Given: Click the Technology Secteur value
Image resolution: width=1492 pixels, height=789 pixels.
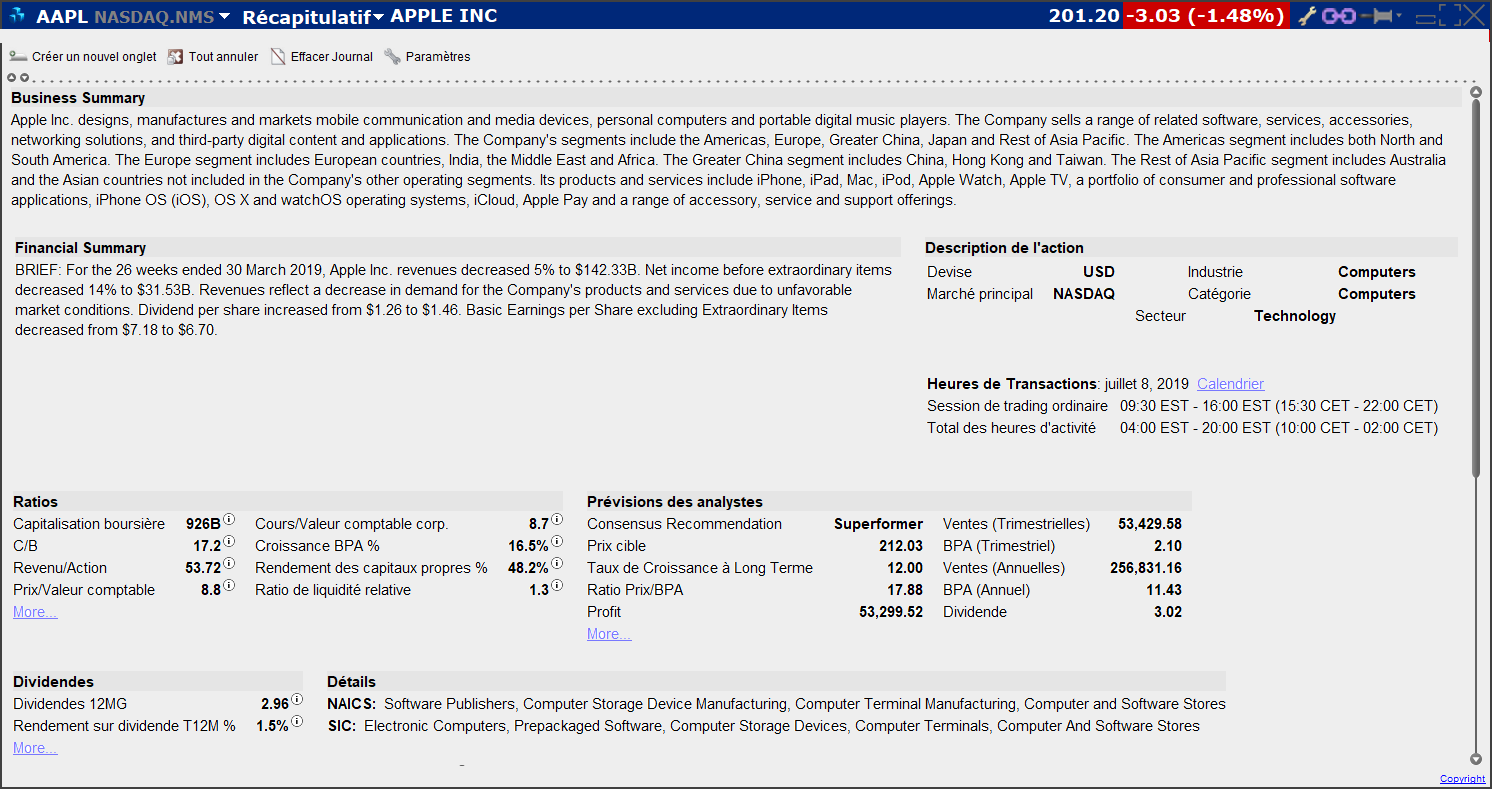Looking at the screenshot, I should (x=1295, y=316).
